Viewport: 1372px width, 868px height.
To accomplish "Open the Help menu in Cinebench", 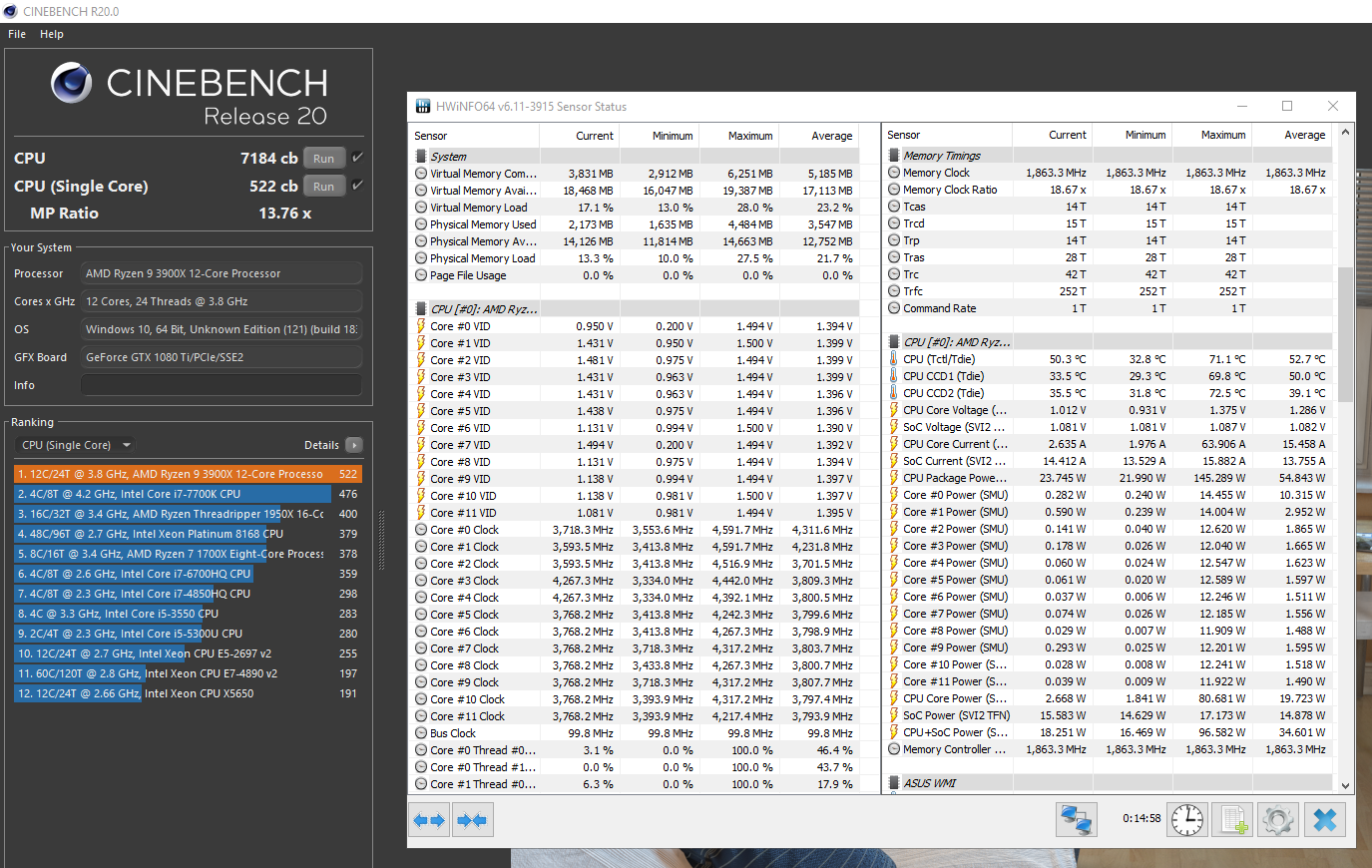I will point(52,34).
